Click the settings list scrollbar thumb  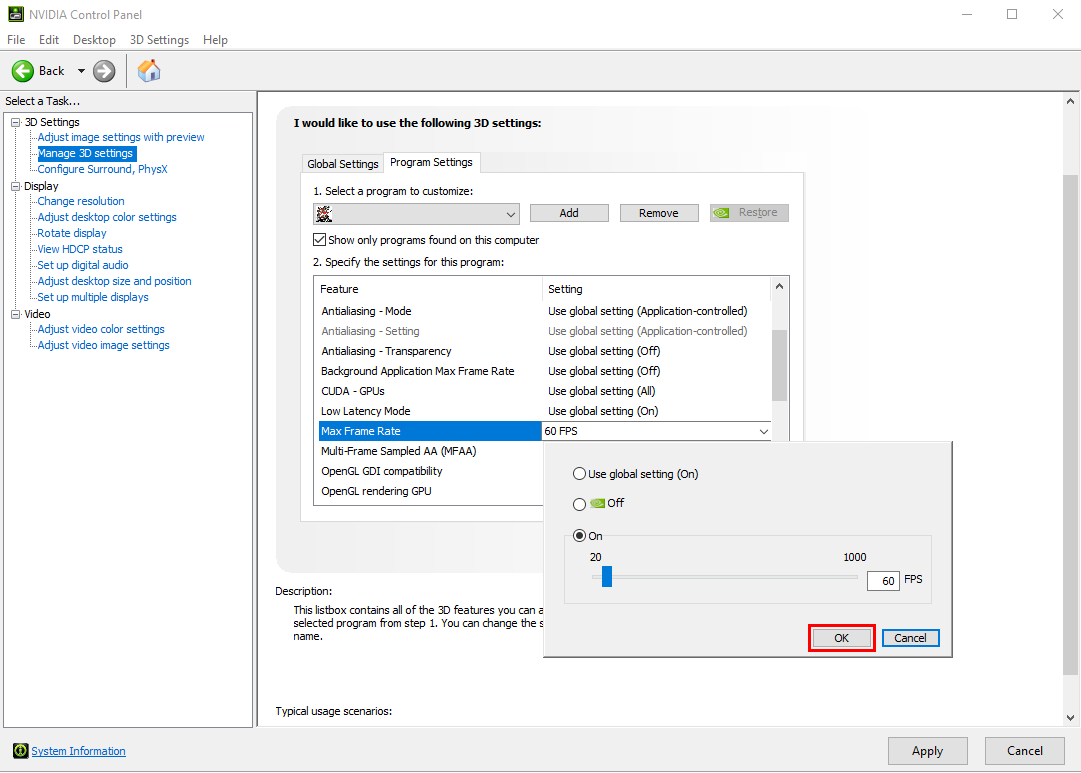tap(779, 365)
